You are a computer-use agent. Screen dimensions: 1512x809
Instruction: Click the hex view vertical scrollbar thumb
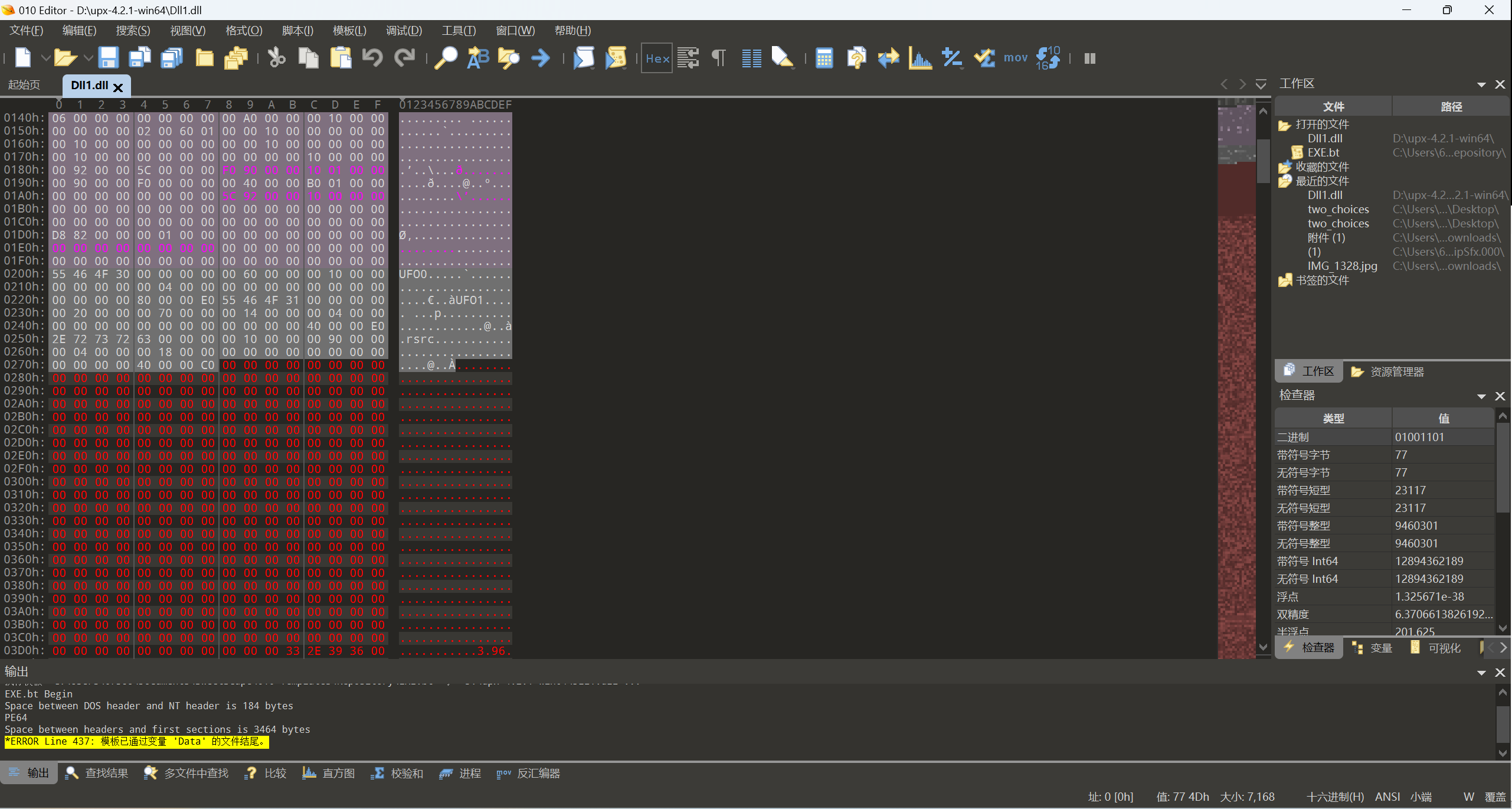[x=1263, y=161]
